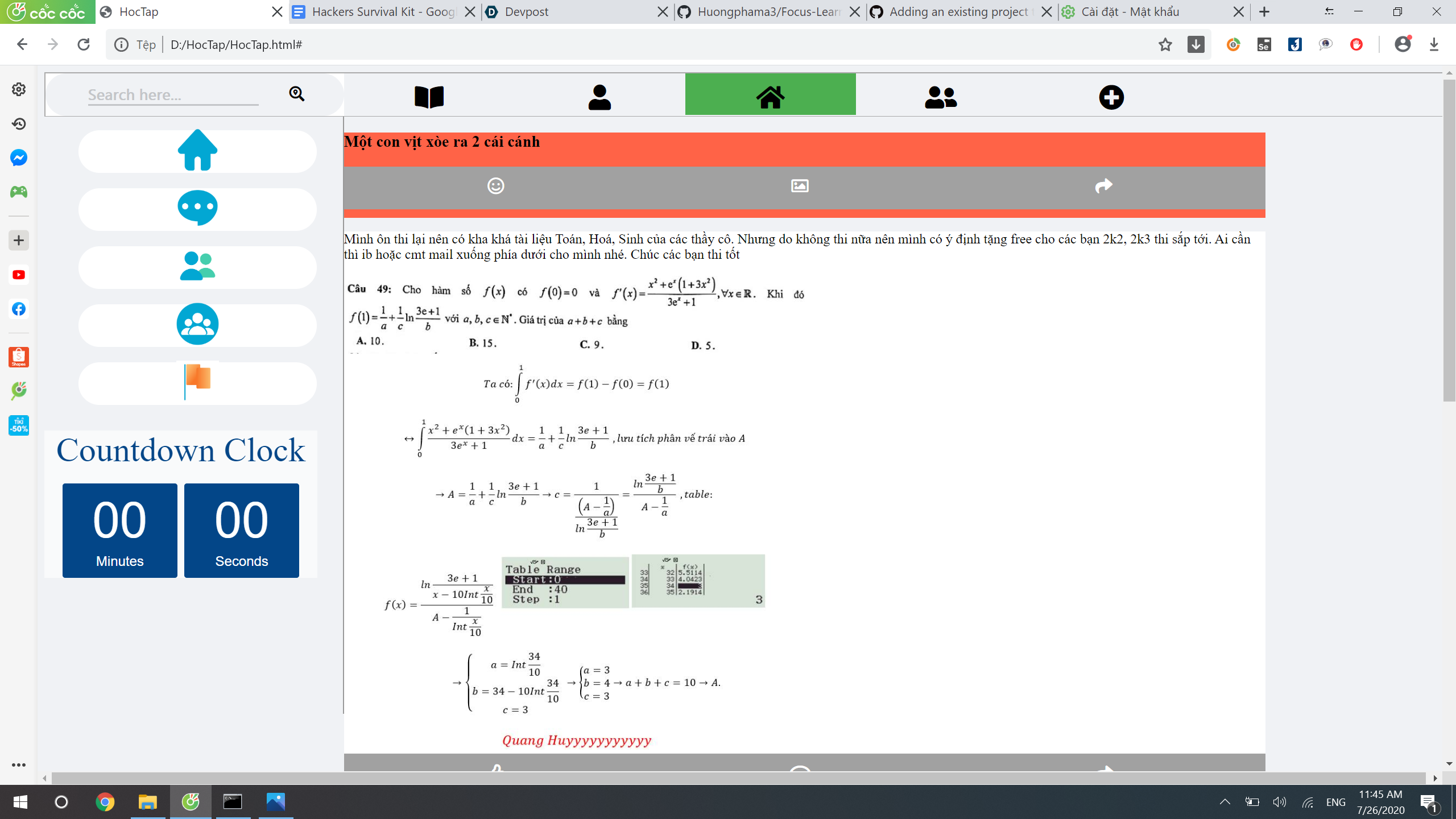The height and width of the screenshot is (819, 1456).
Task: Click the smiley emoji icon in post bar
Action: click(495, 186)
